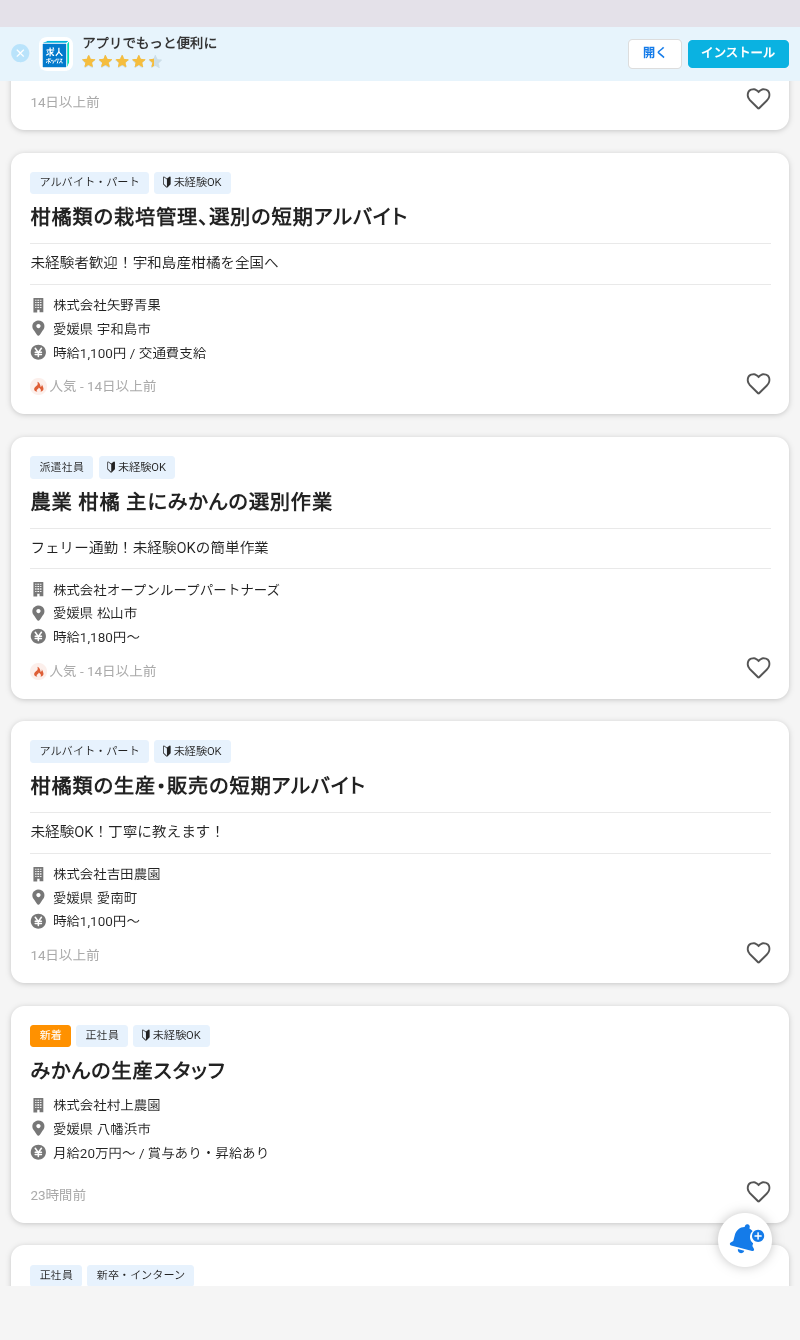Tap the インストール button
This screenshot has width=800, height=1340.
(x=738, y=54)
